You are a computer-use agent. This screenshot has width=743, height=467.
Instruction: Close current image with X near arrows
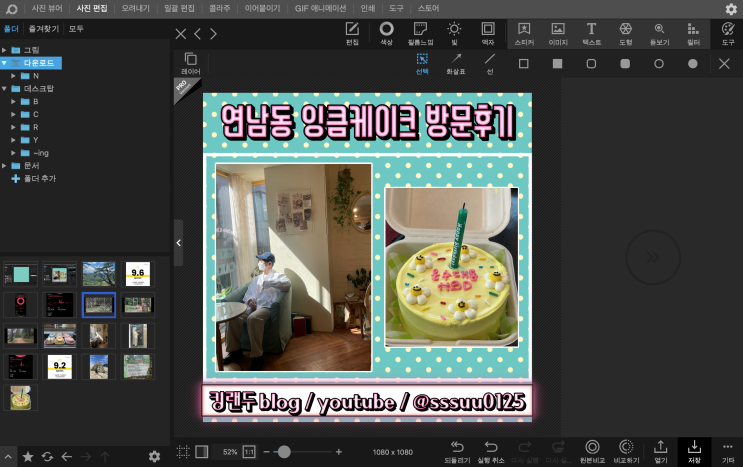point(181,34)
